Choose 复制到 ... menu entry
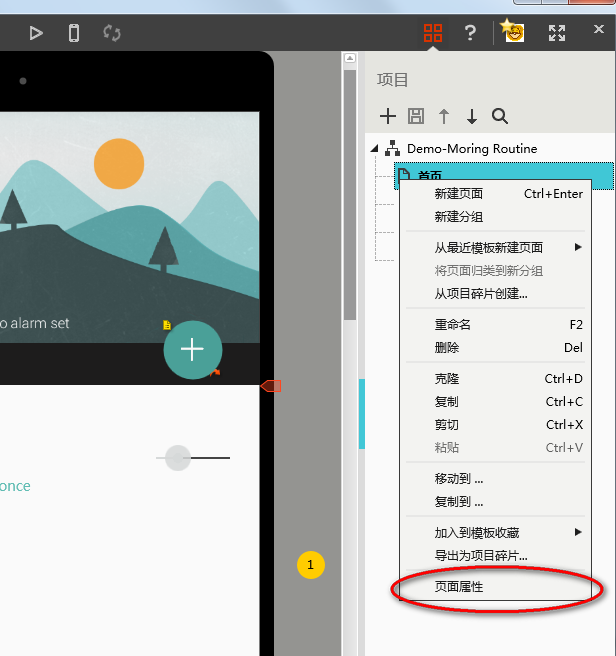This screenshot has width=616, height=656. [495, 502]
